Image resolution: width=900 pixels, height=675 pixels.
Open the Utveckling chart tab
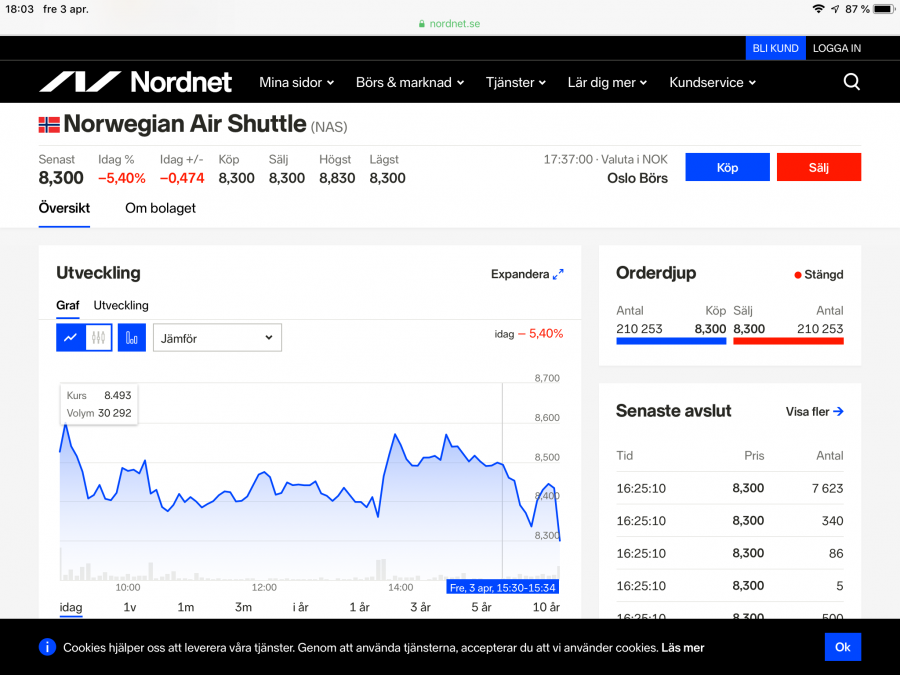(121, 305)
